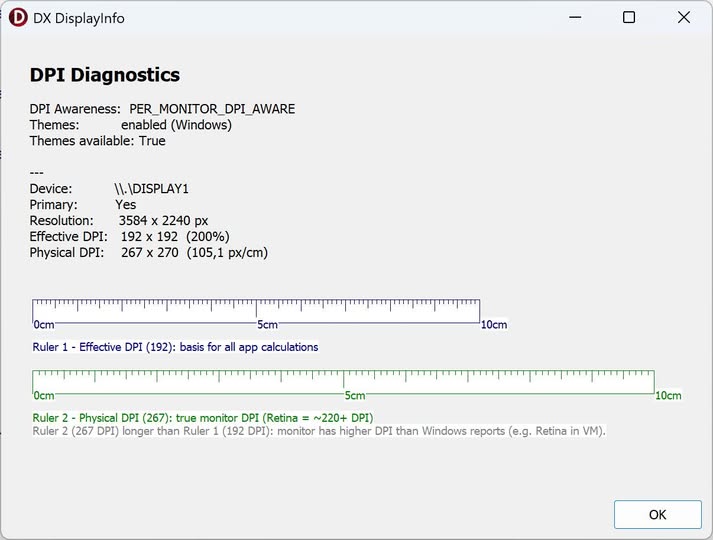Viewport: 713px width, 540px height.
Task: Click the PER_MONITOR_DPI_AWARE value
Action: pos(212,109)
